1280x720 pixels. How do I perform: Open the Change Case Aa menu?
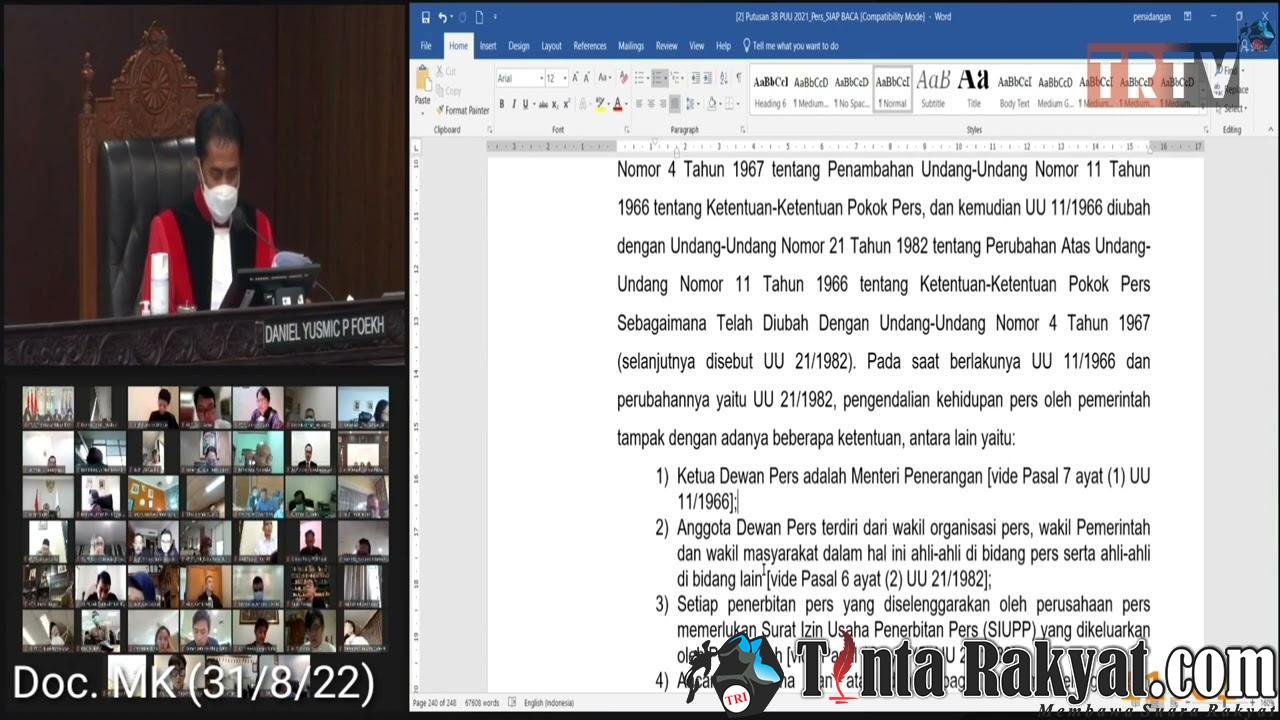pos(605,78)
